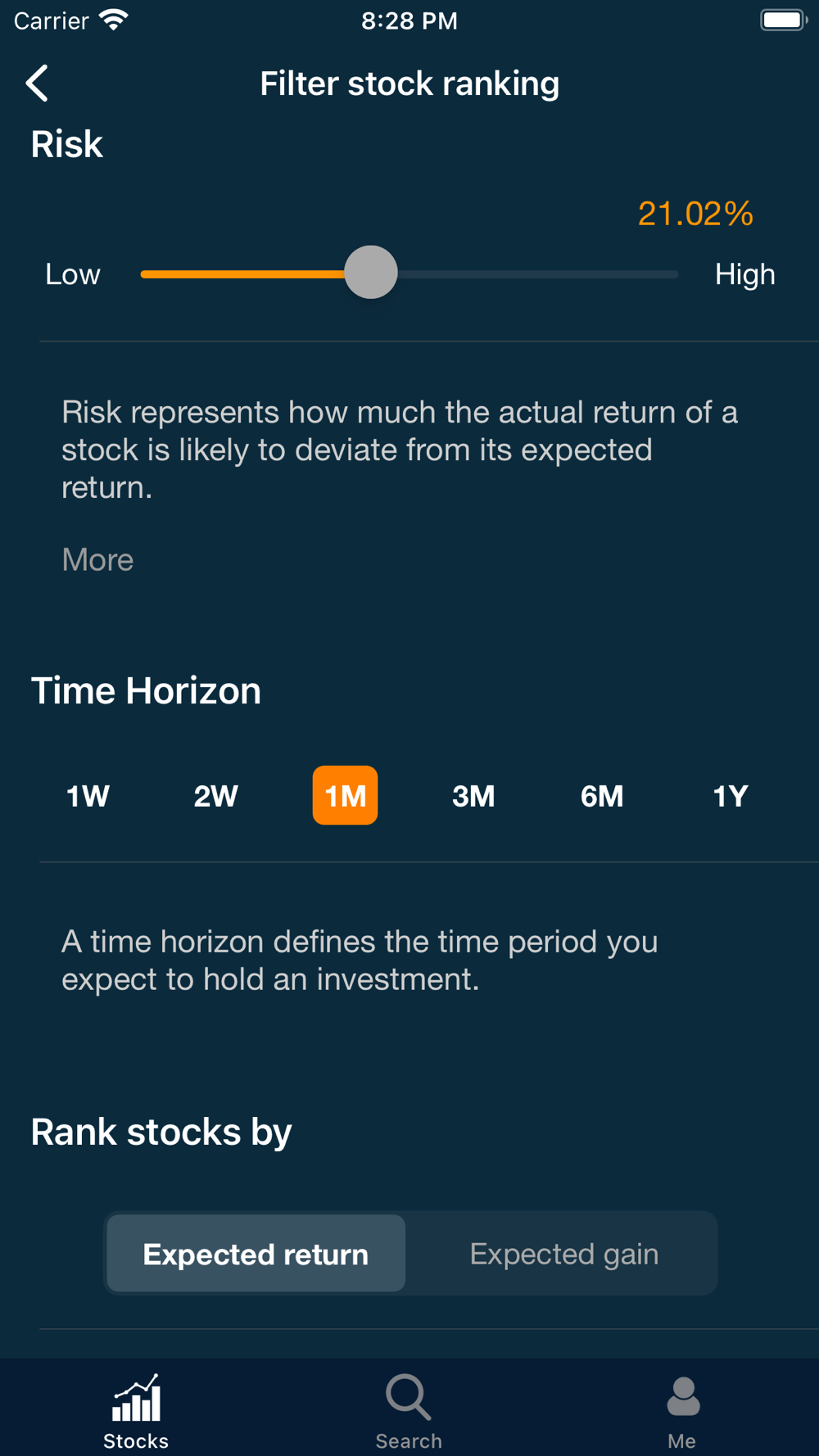Tap the back arrow icon

coord(37,84)
